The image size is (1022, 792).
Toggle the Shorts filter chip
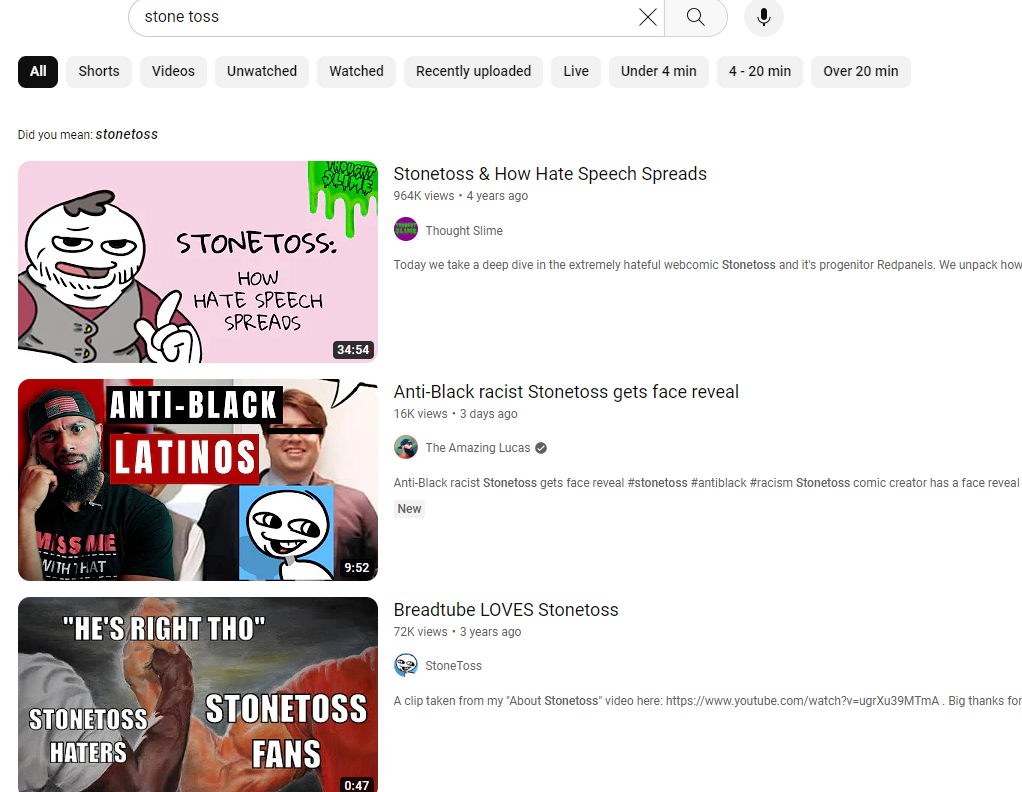pos(99,71)
